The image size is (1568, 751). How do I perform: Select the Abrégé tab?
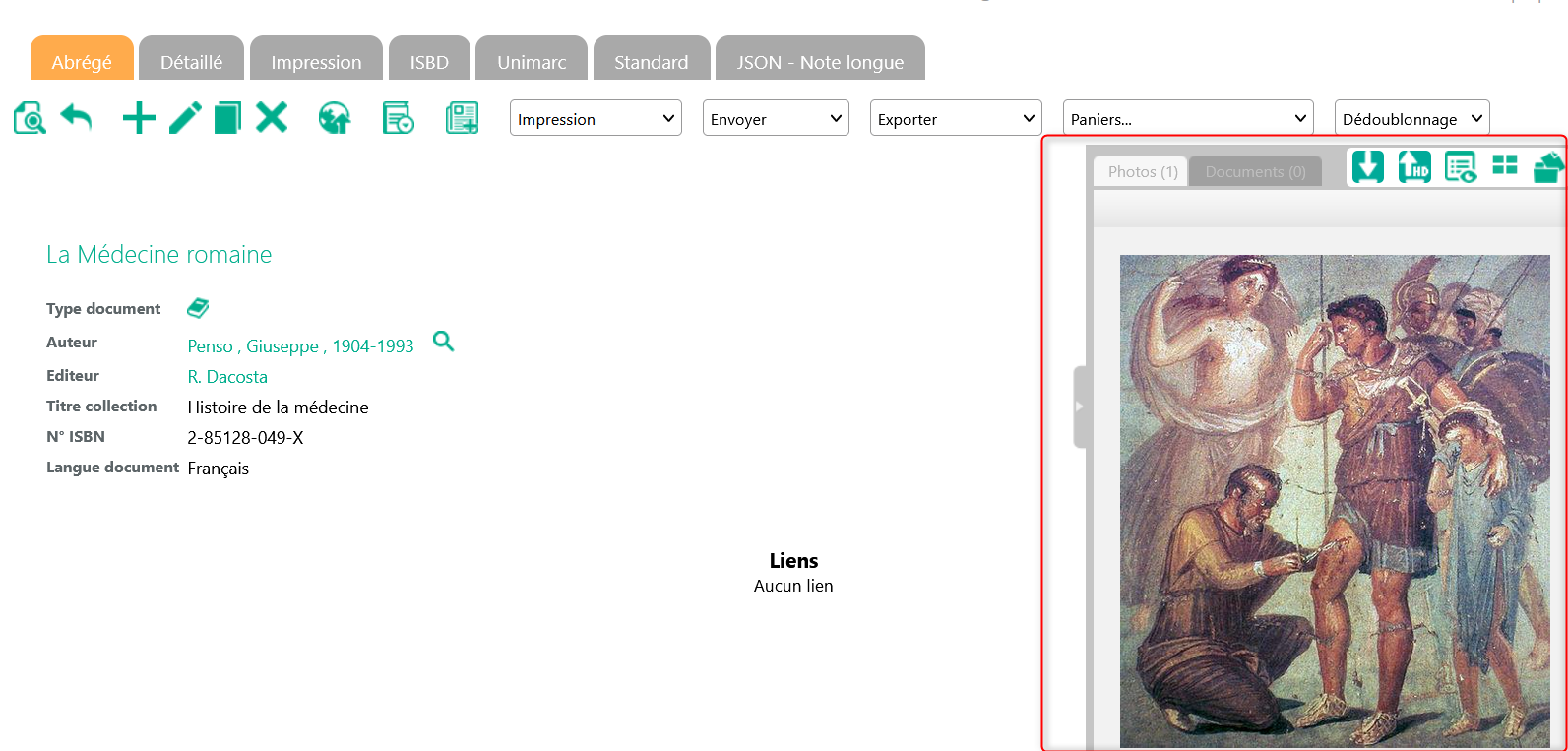[82, 59]
